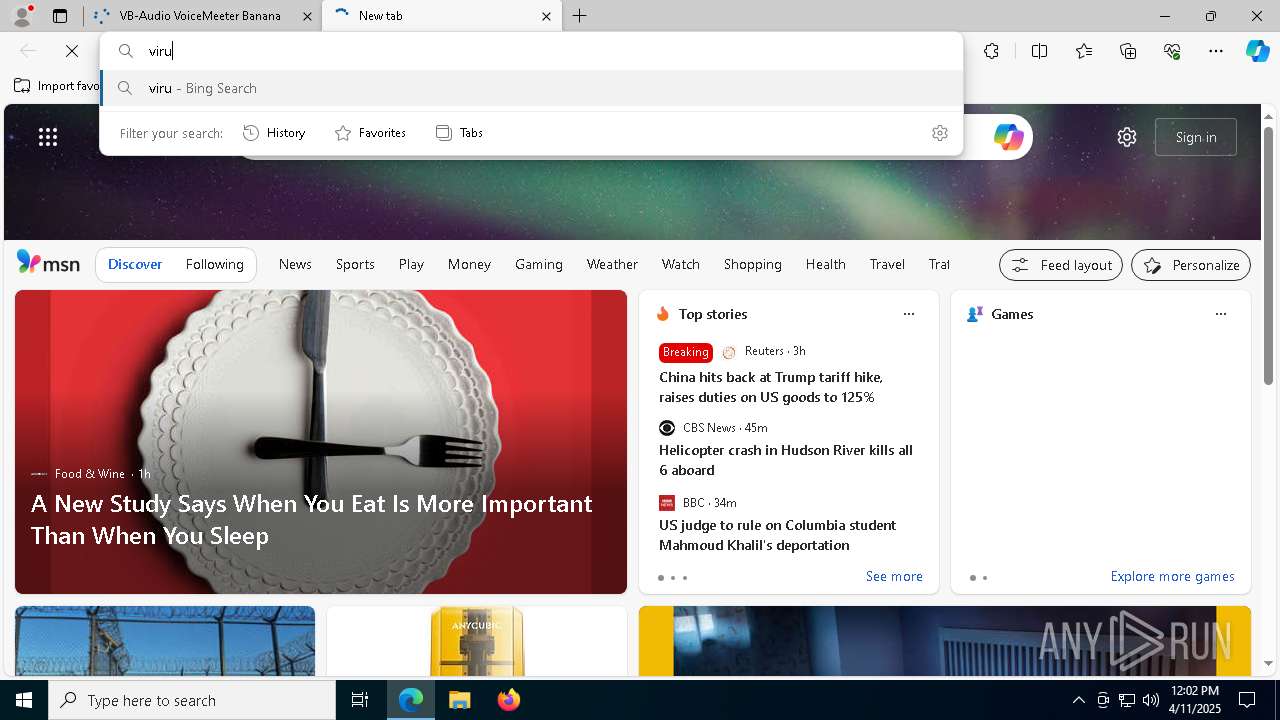This screenshot has height=720, width=1280.
Task: Open the notification center icon
Action: tap(1247, 700)
